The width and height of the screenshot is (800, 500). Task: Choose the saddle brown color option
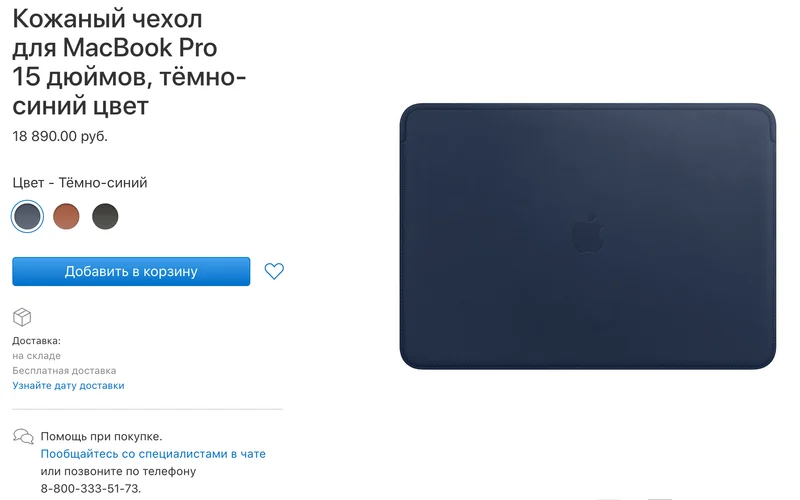[66, 216]
